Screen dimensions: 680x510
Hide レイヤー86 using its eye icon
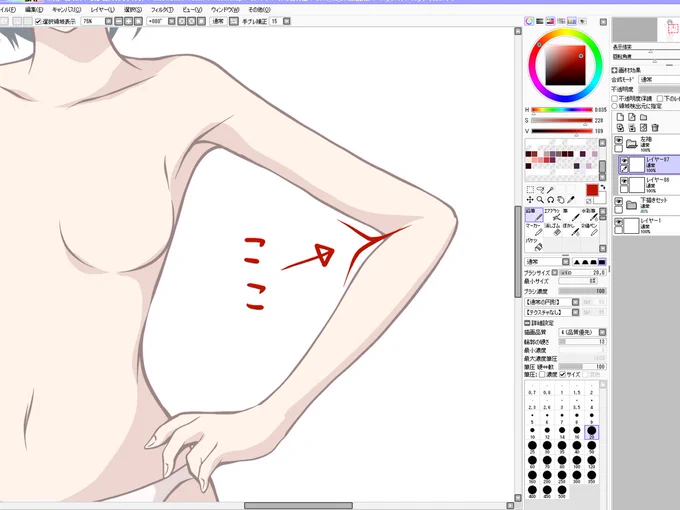click(624, 181)
